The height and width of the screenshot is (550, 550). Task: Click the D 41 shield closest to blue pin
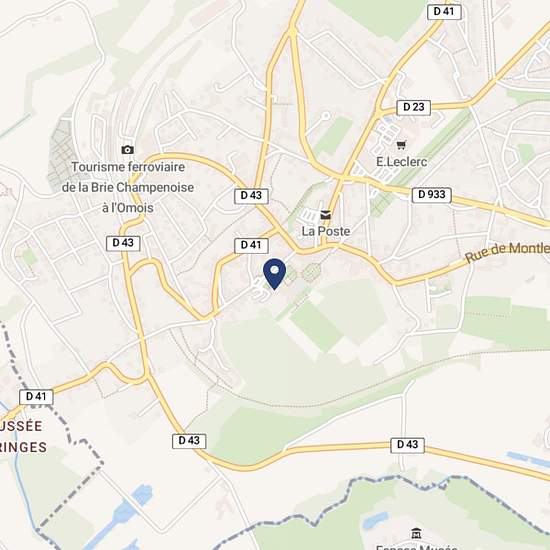coord(251,245)
